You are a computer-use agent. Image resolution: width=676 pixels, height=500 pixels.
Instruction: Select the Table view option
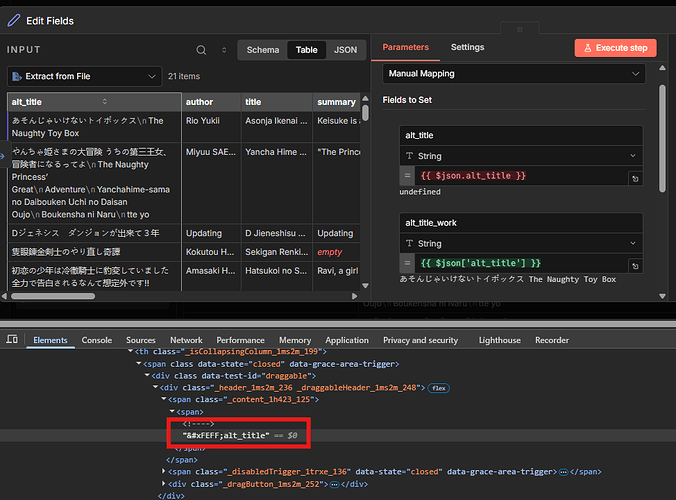pos(306,49)
